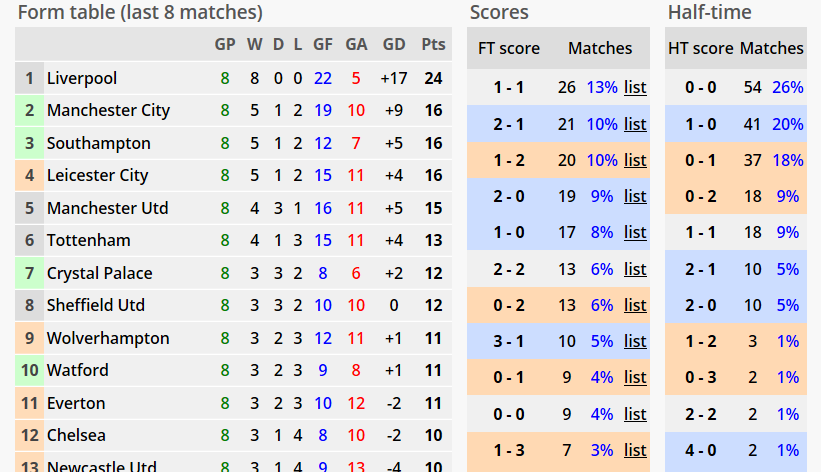This screenshot has width=821, height=472.
Task: Open the list link for 1 - 2 score
Action: click(x=635, y=160)
